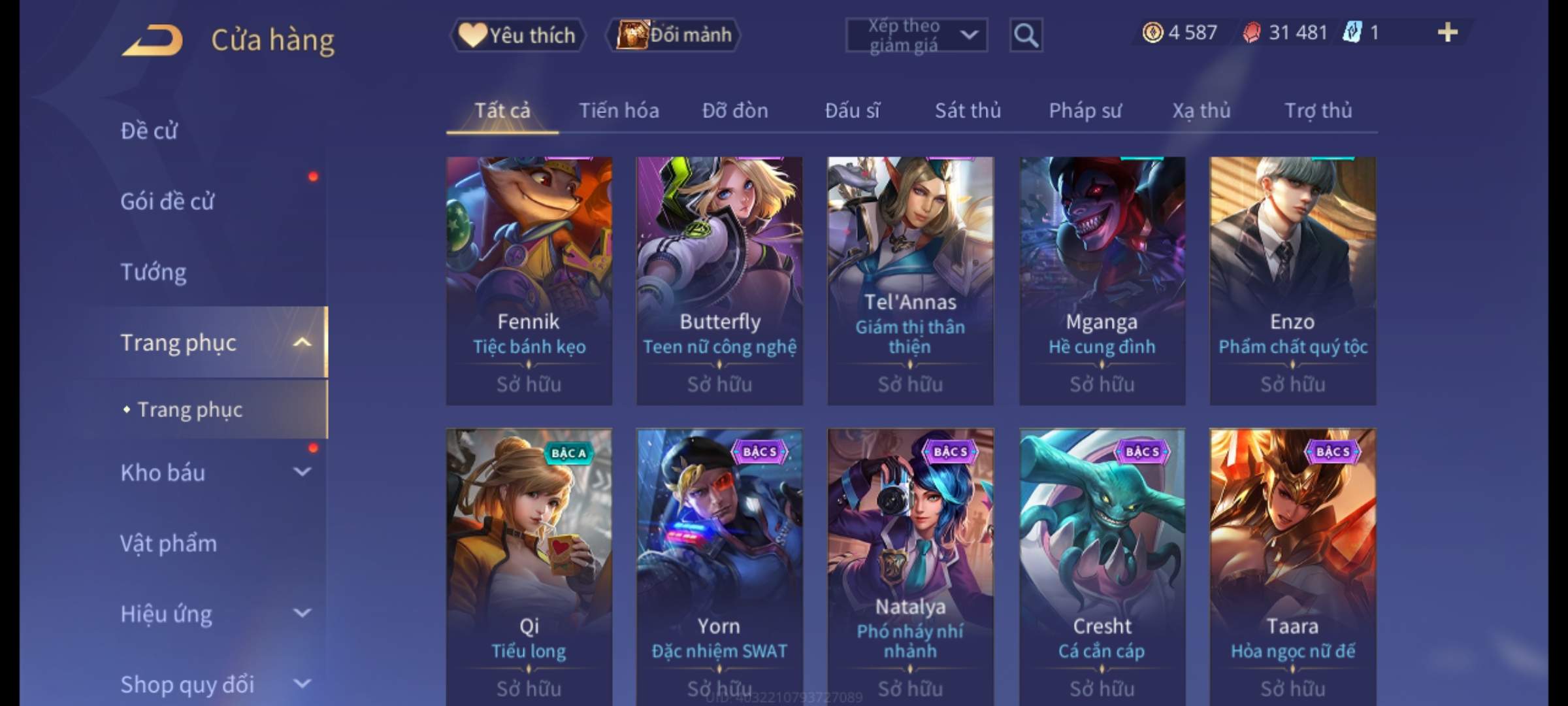Go to Tướng in sidebar

point(154,272)
